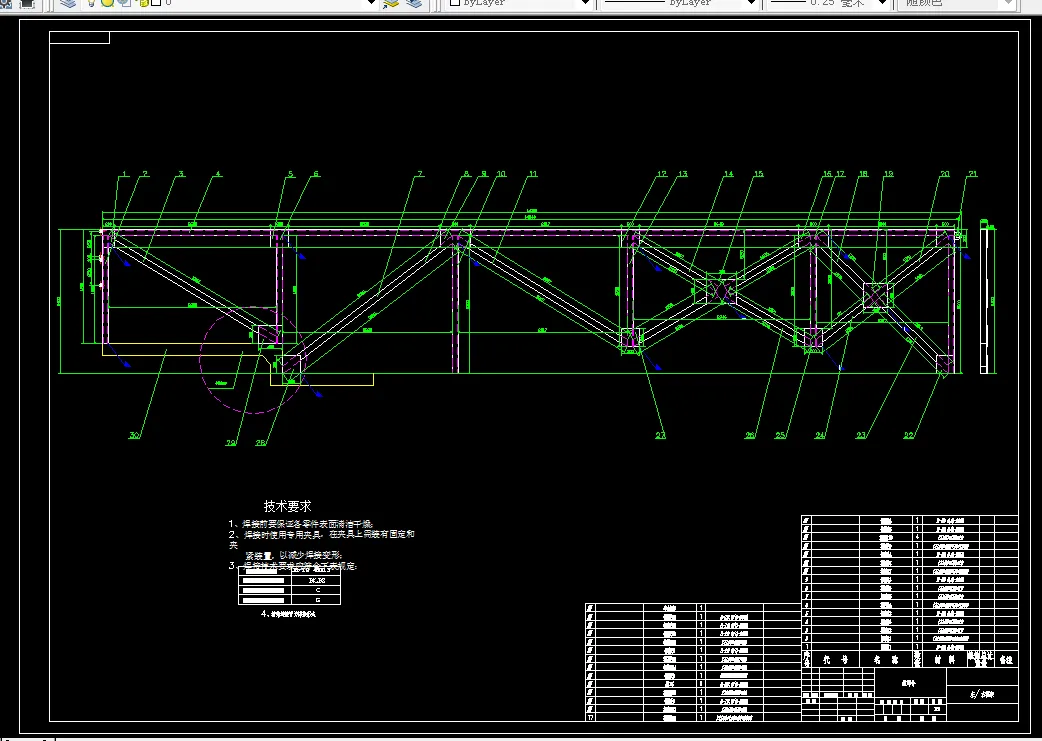Click part balloon number 9
Image resolution: width=1042 pixels, height=741 pixels.
click(x=484, y=174)
